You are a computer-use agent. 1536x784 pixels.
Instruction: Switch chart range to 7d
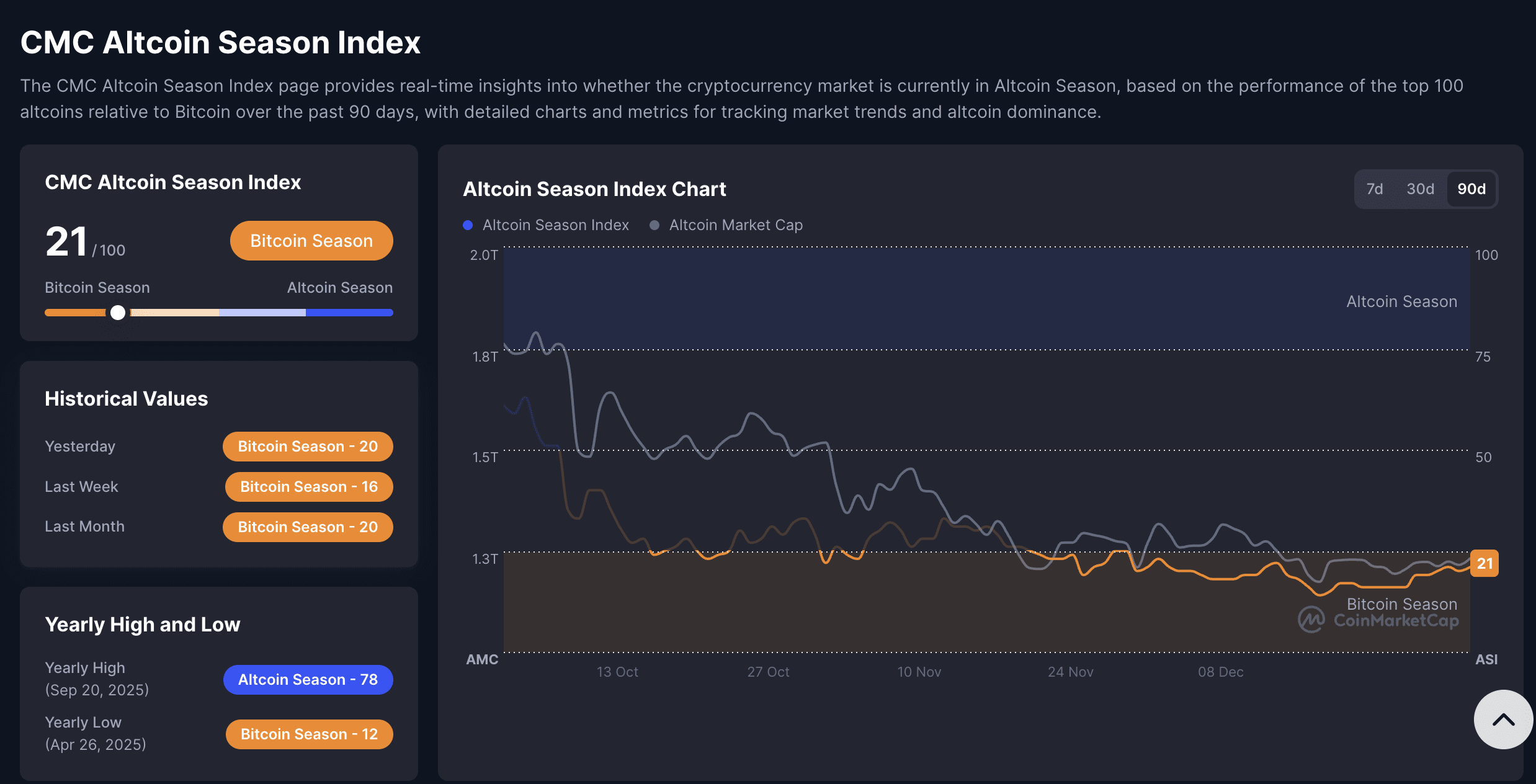[1374, 189]
